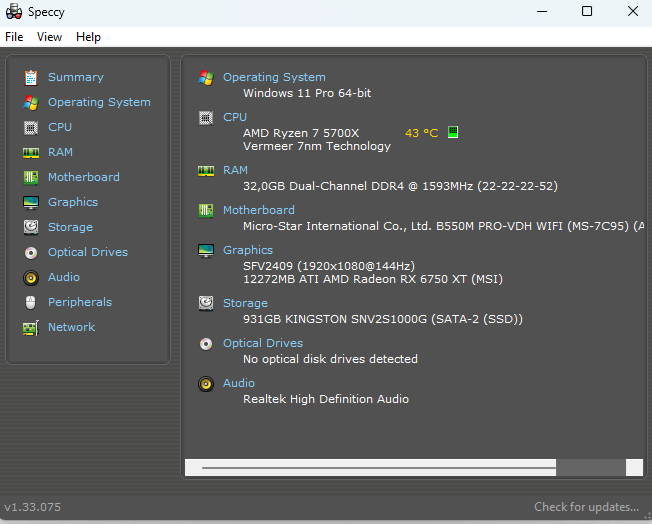652x524 pixels.
Task: Click the Storage drive icon in sidebar
Action: 31,227
